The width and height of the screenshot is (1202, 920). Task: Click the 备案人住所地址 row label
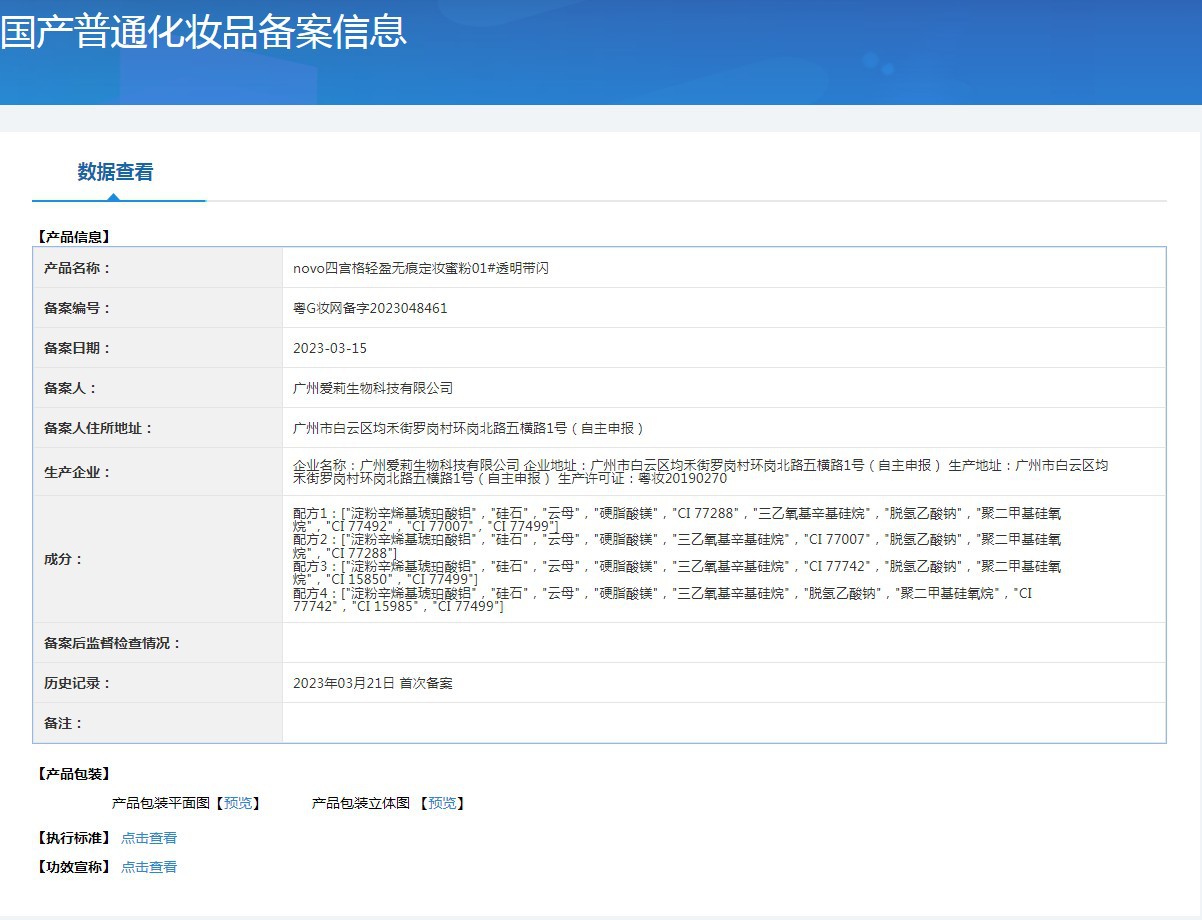99,428
